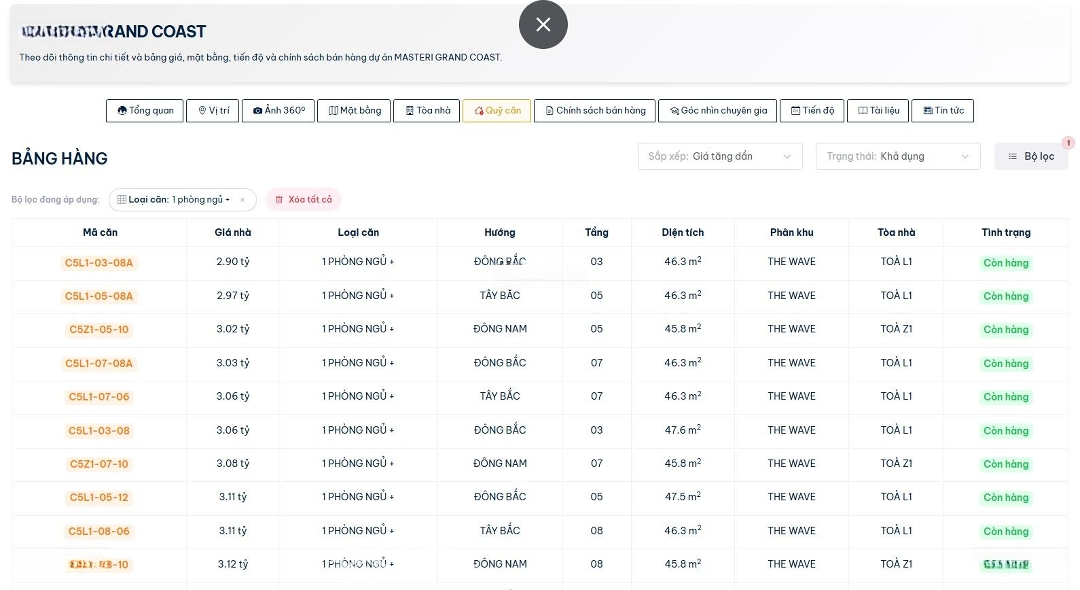Viewport: 1080px width, 590px height.
Task: Click Xóa tất cả to clear filters
Action: point(303,200)
